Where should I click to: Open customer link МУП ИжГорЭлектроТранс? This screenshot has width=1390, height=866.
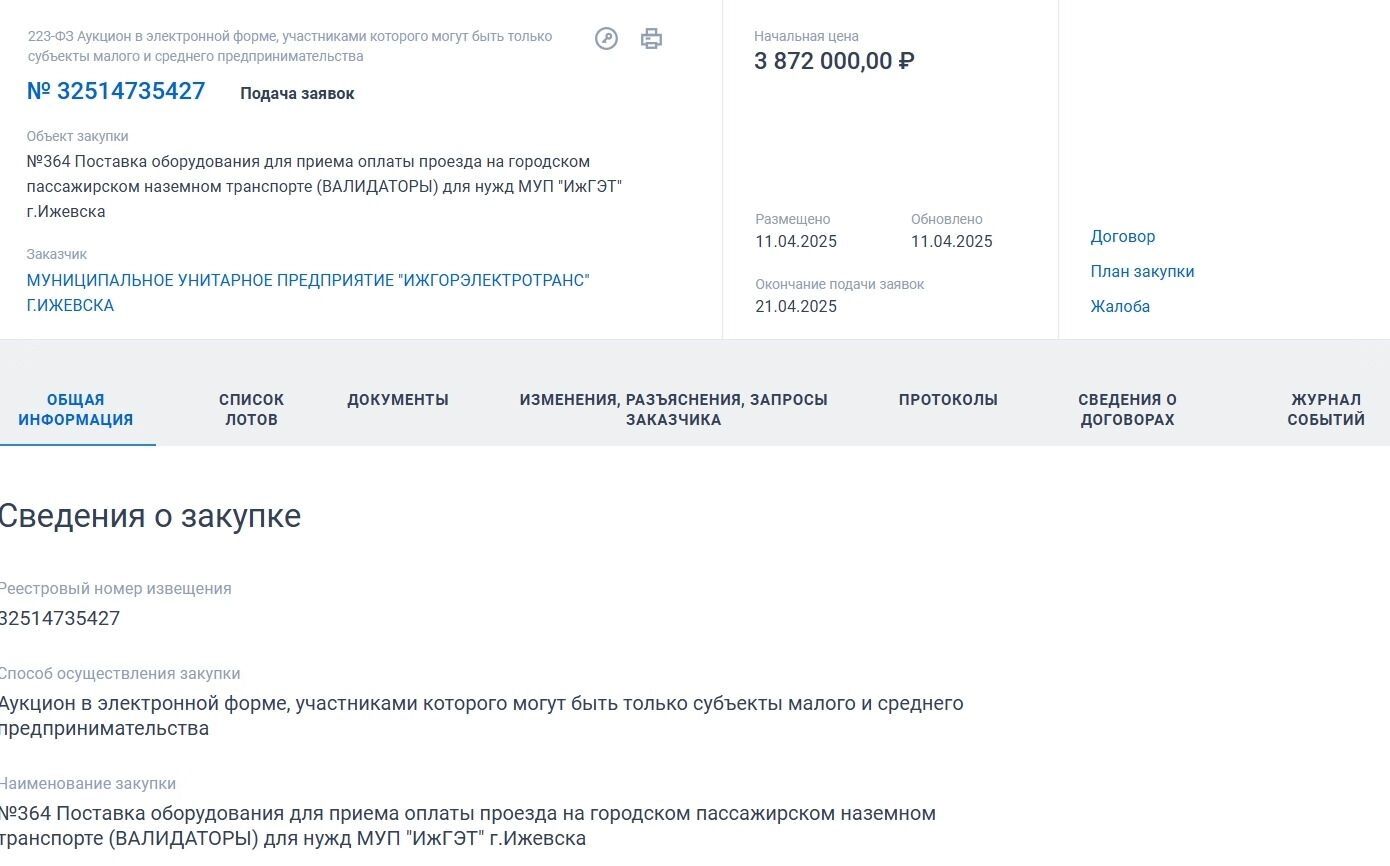pos(308,293)
